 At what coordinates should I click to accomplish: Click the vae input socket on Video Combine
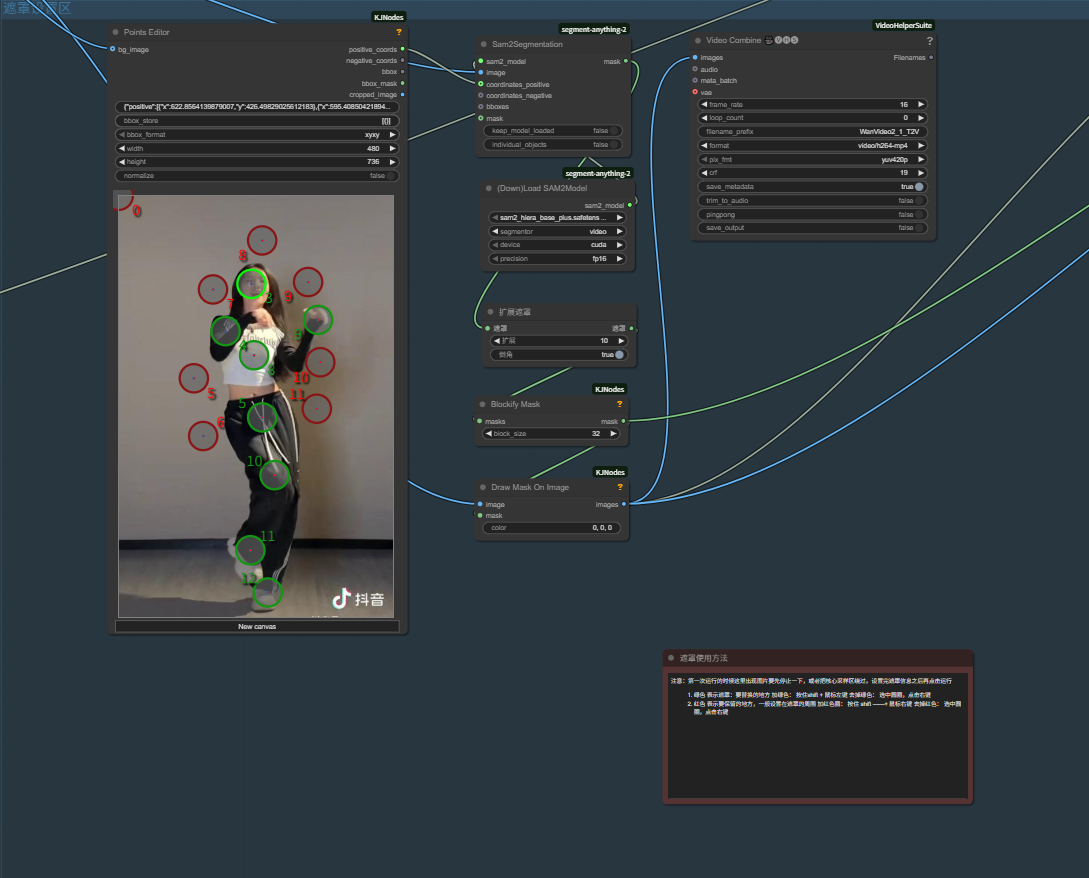(x=695, y=92)
